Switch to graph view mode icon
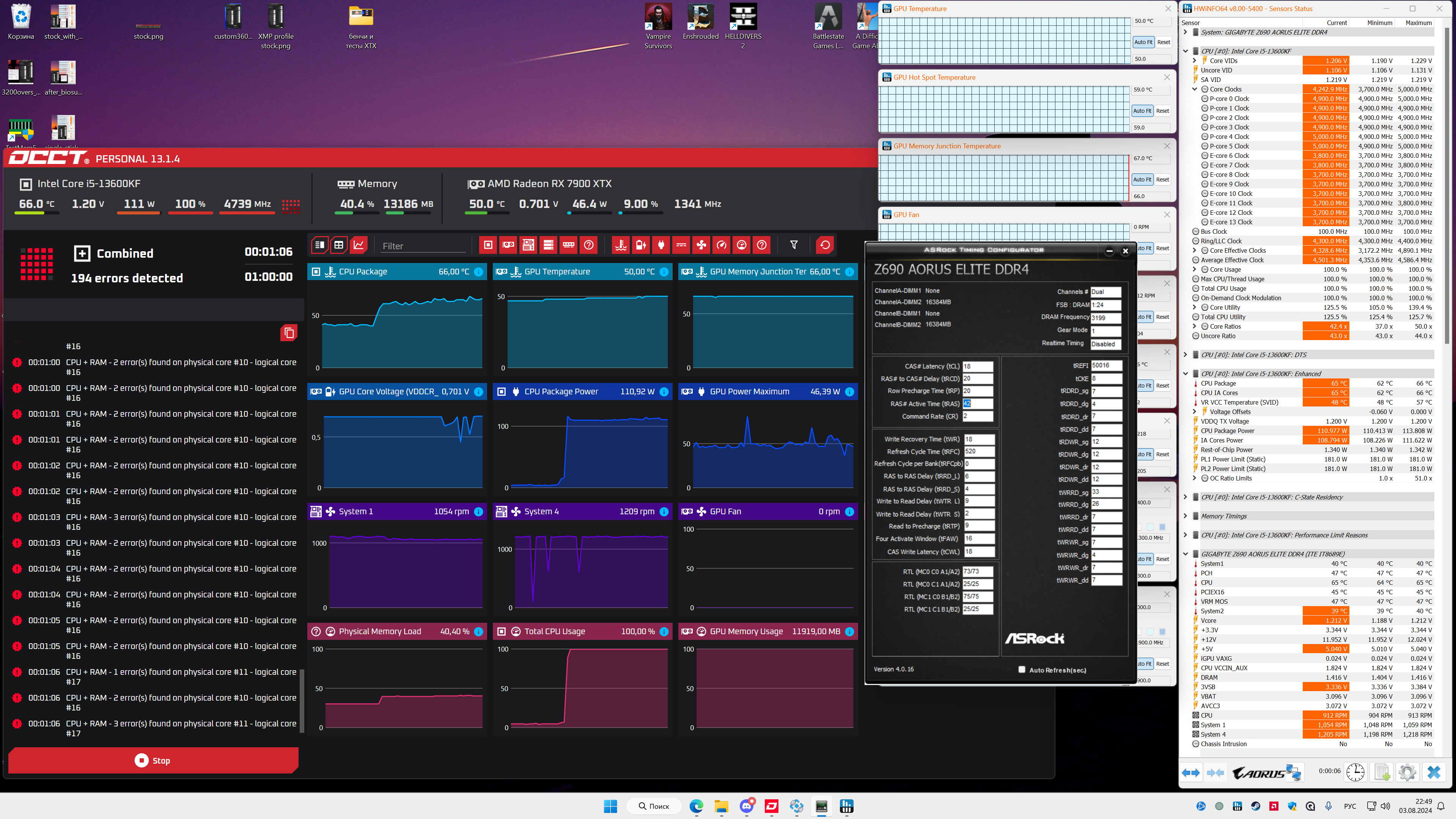 pyautogui.click(x=359, y=245)
